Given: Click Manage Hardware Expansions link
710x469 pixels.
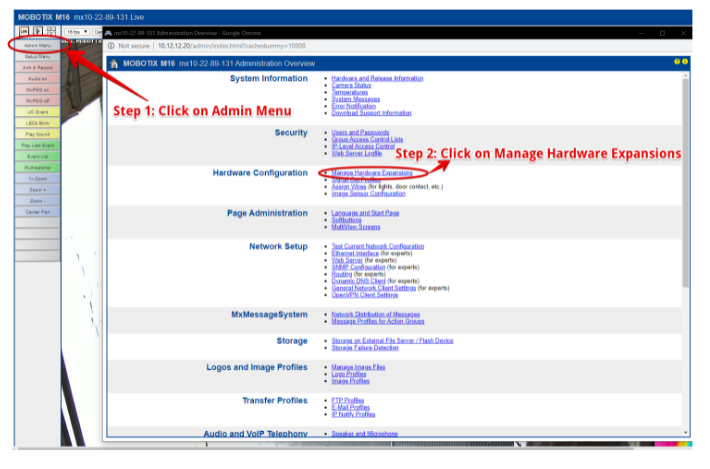Looking at the screenshot, I should tap(372, 172).
